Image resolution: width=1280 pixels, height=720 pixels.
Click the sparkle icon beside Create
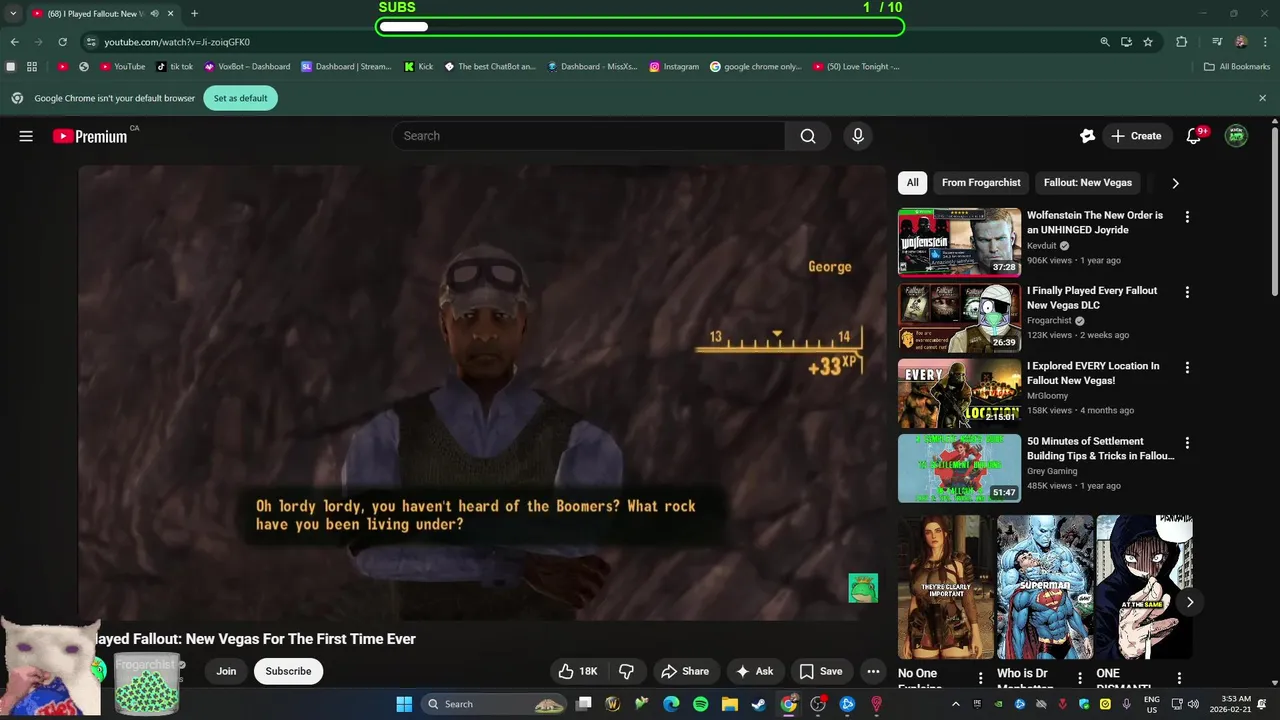pyautogui.click(x=1087, y=136)
